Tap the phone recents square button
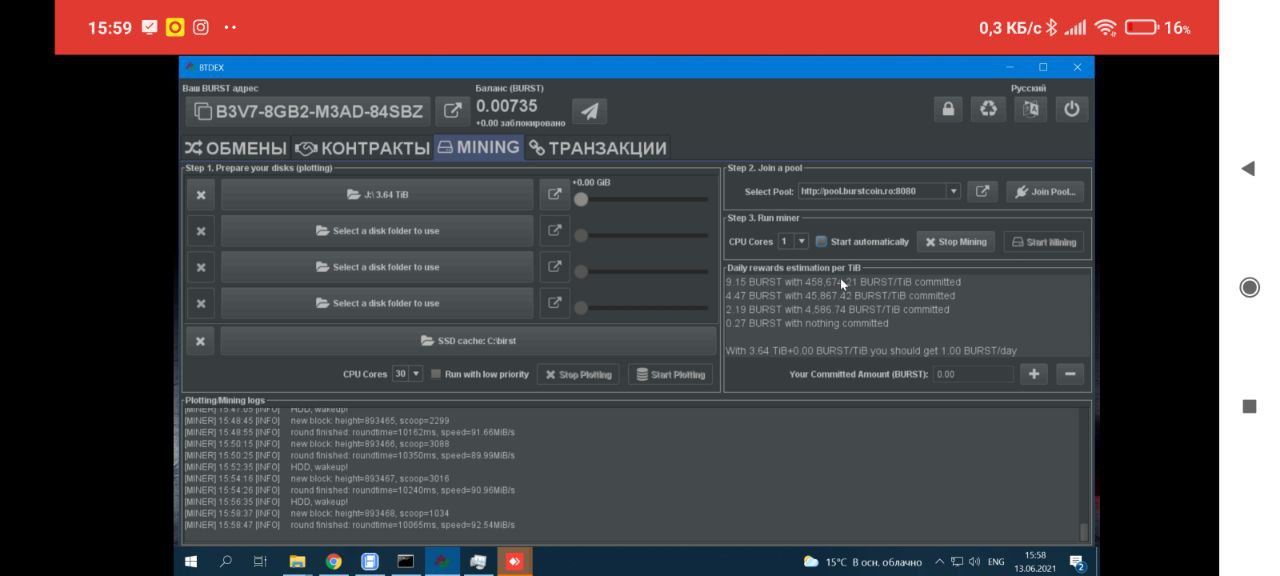This screenshot has width=1280, height=576. pos(1249,406)
